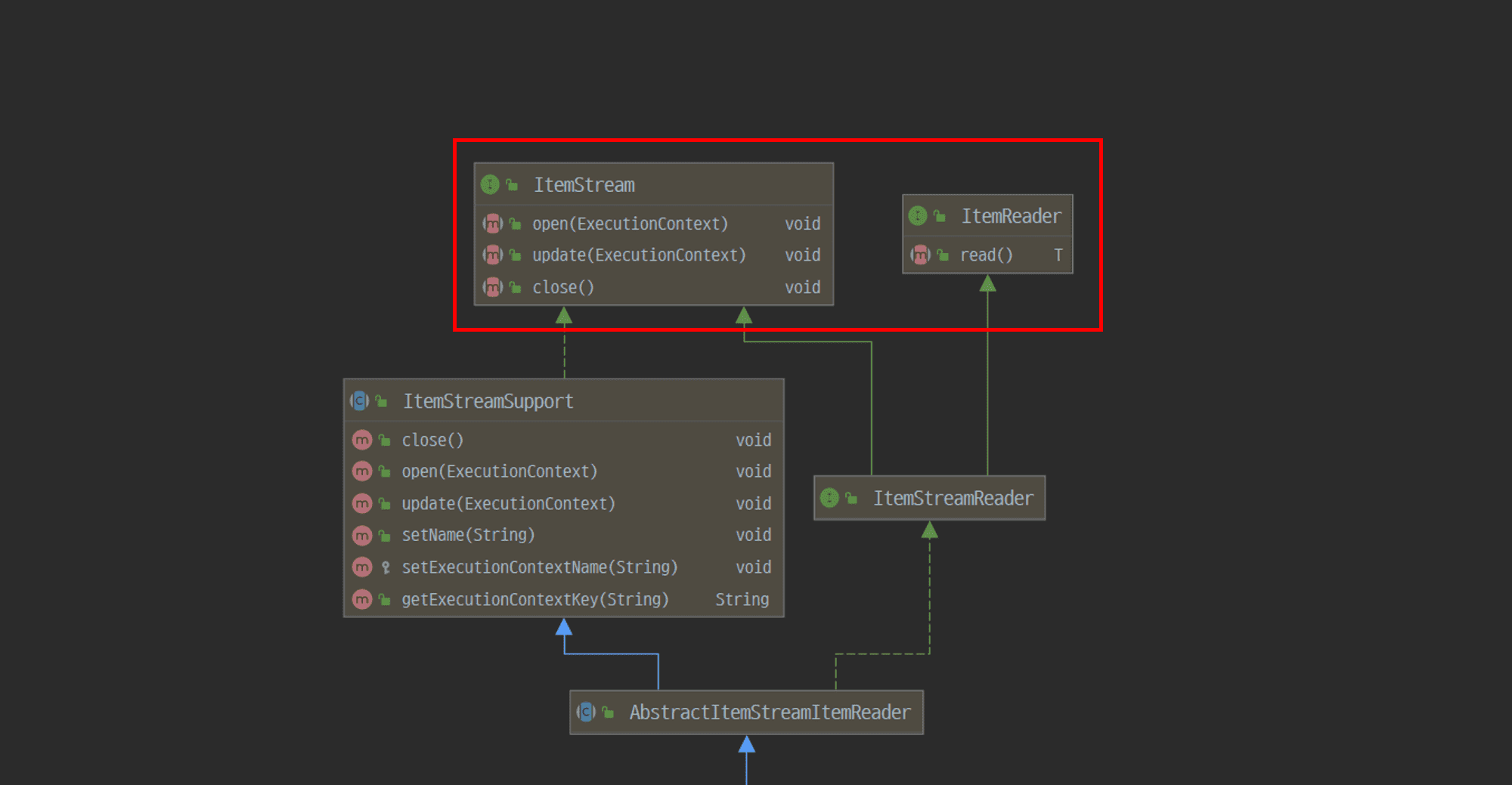Select the getExecutionContextKey(String) method row
Viewport: 1512px width, 785px height.
coord(534,599)
